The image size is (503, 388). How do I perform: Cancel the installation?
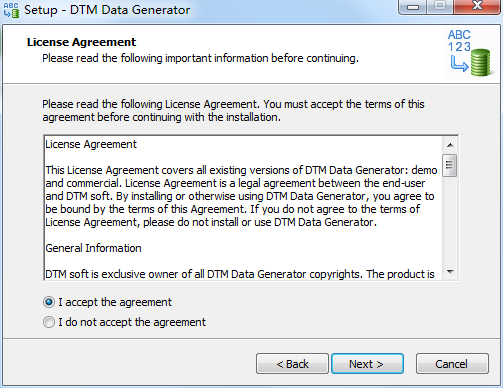(452, 364)
